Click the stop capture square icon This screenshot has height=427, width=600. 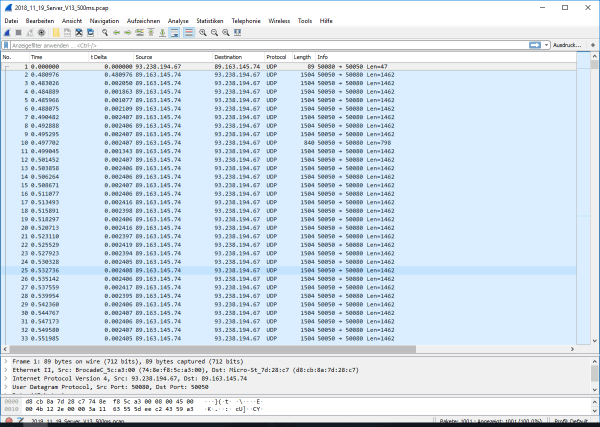18,32
